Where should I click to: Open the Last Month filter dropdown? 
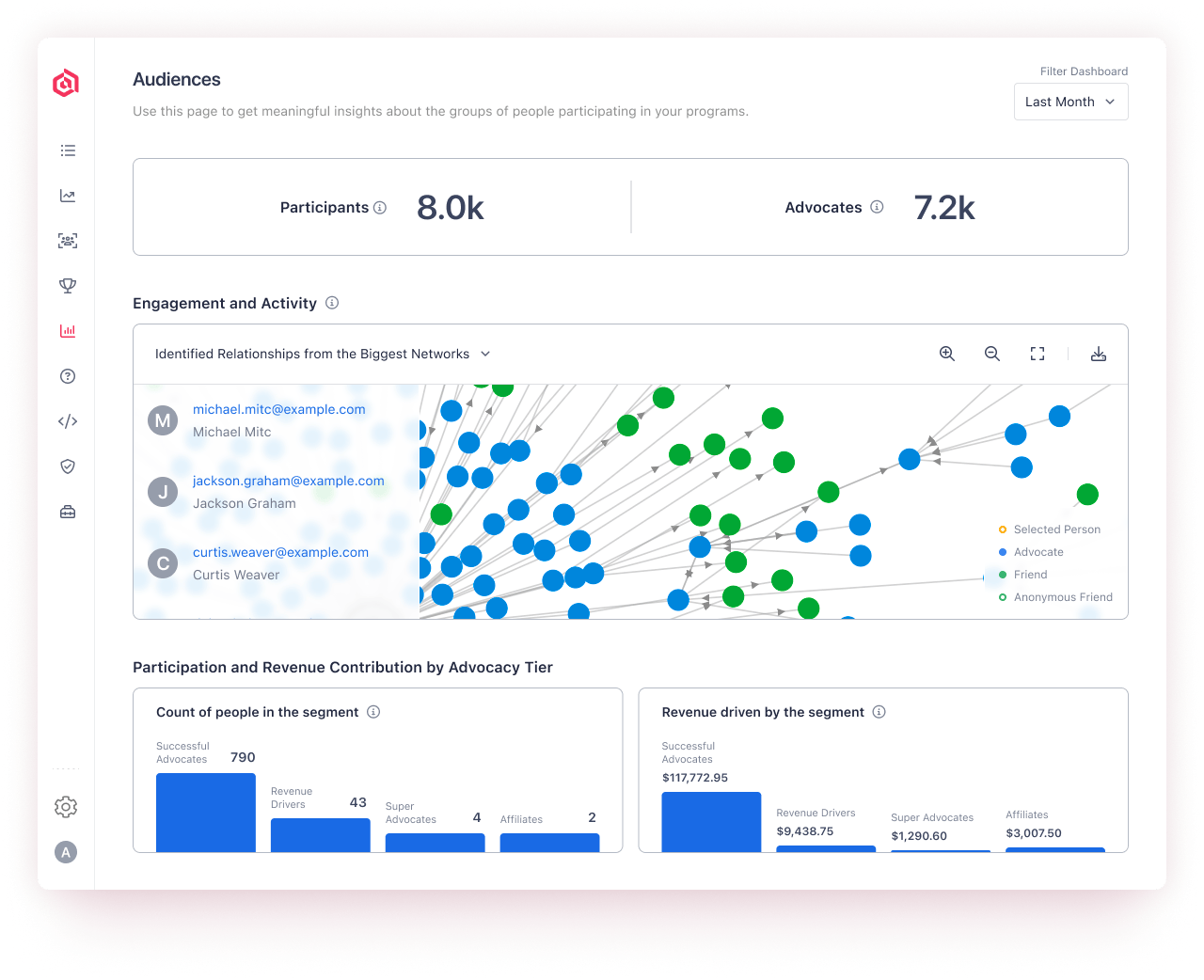pyautogui.click(x=1070, y=102)
